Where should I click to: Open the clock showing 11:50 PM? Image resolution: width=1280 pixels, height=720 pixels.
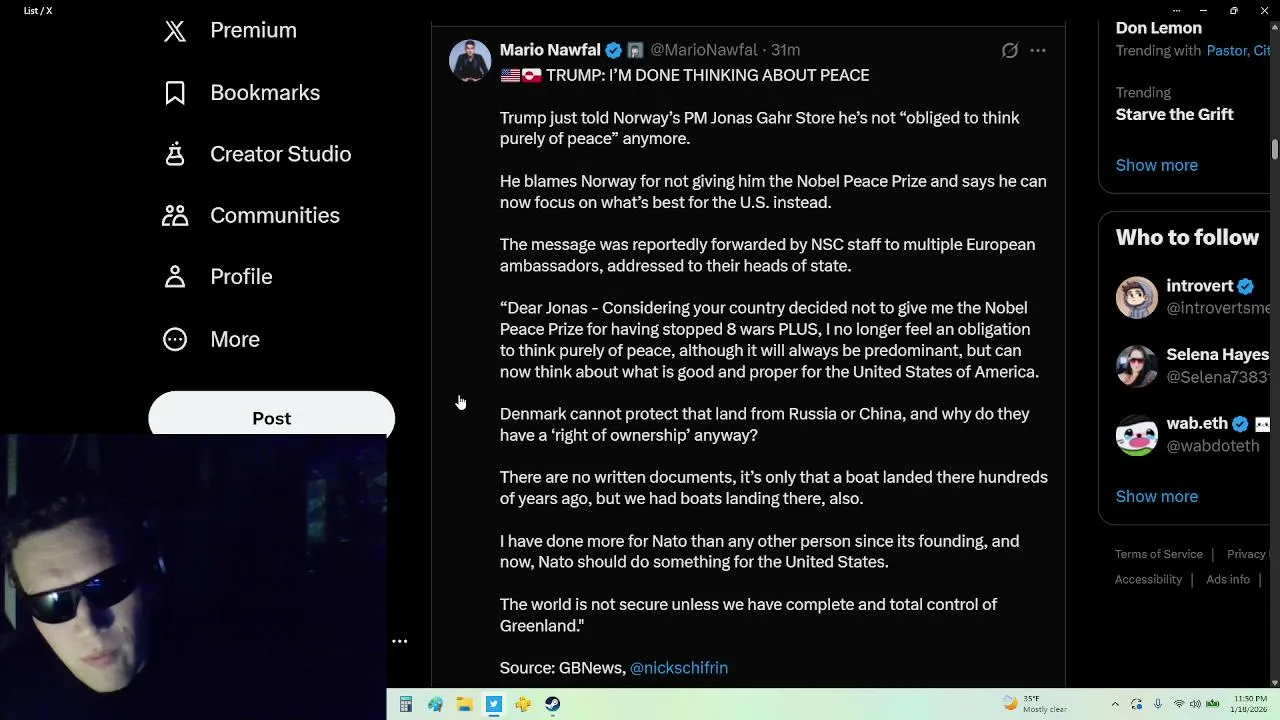pos(1250,704)
